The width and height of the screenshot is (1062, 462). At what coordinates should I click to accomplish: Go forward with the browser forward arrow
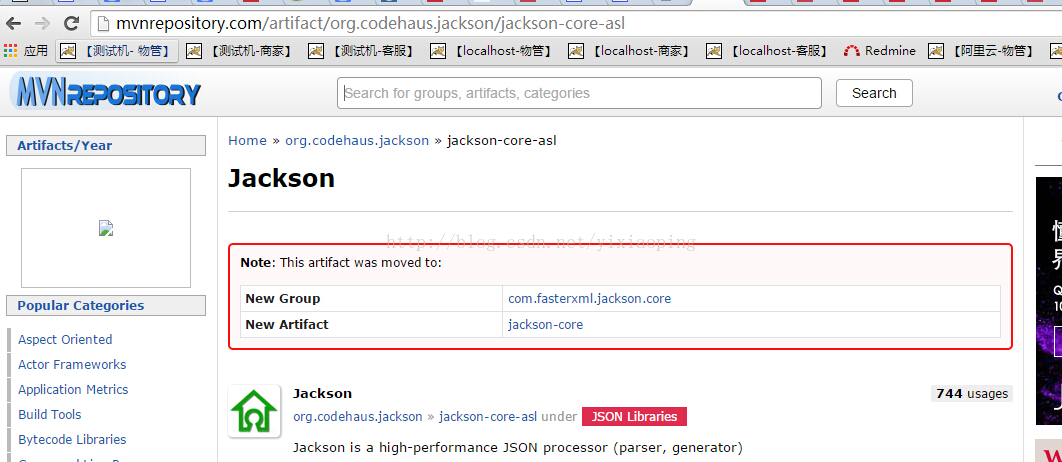42,23
